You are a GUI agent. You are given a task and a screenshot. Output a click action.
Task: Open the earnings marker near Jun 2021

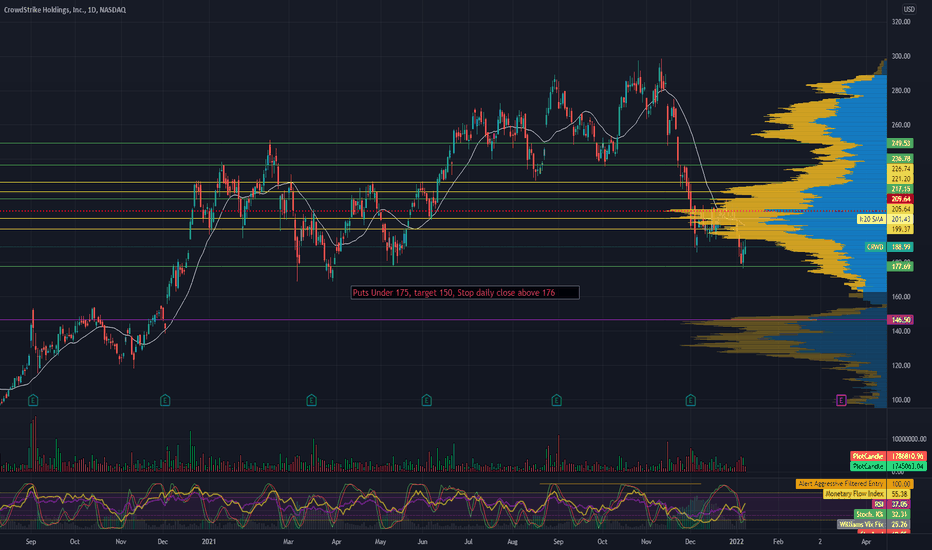tap(426, 400)
